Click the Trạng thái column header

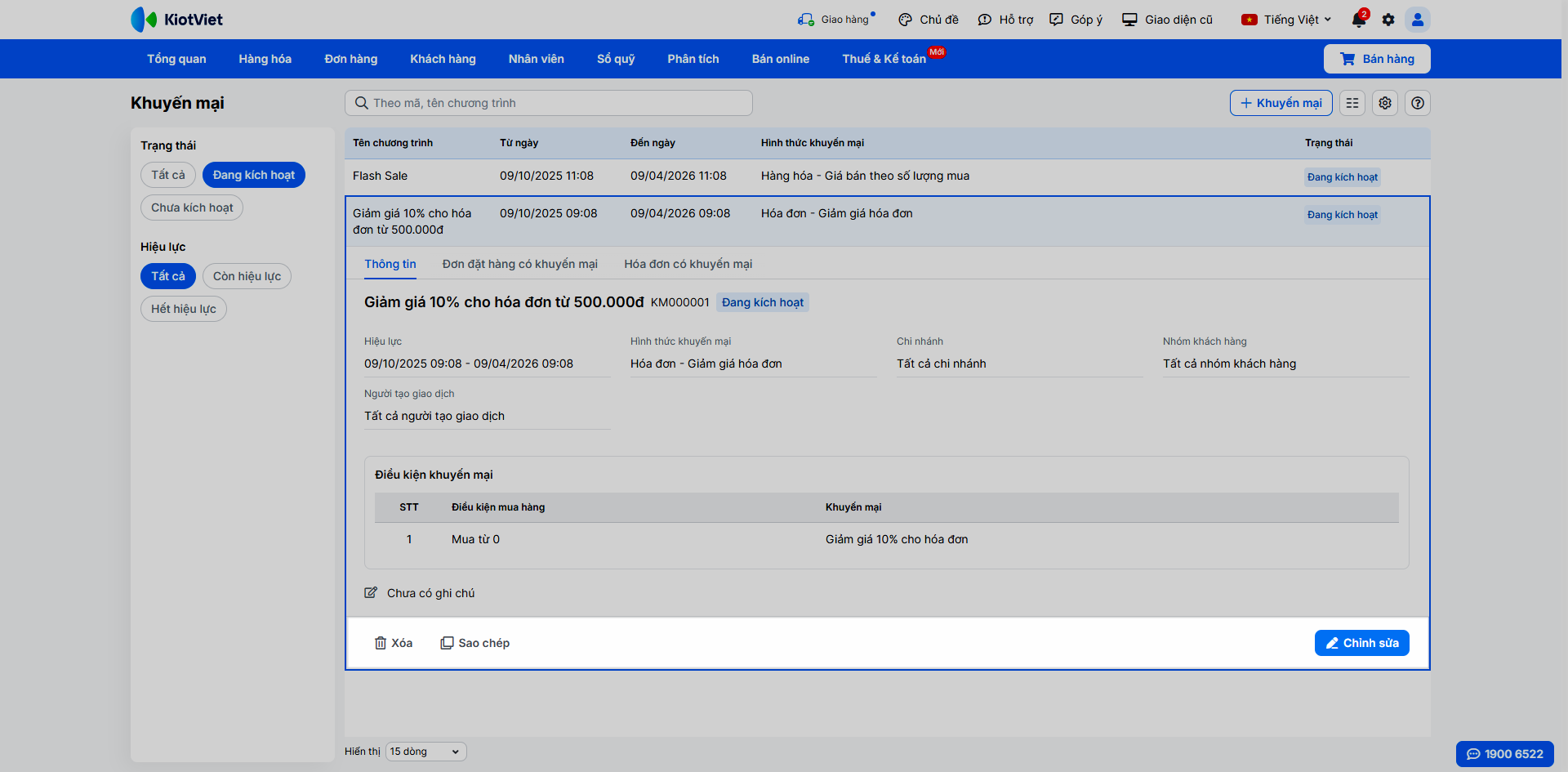pyautogui.click(x=1329, y=143)
